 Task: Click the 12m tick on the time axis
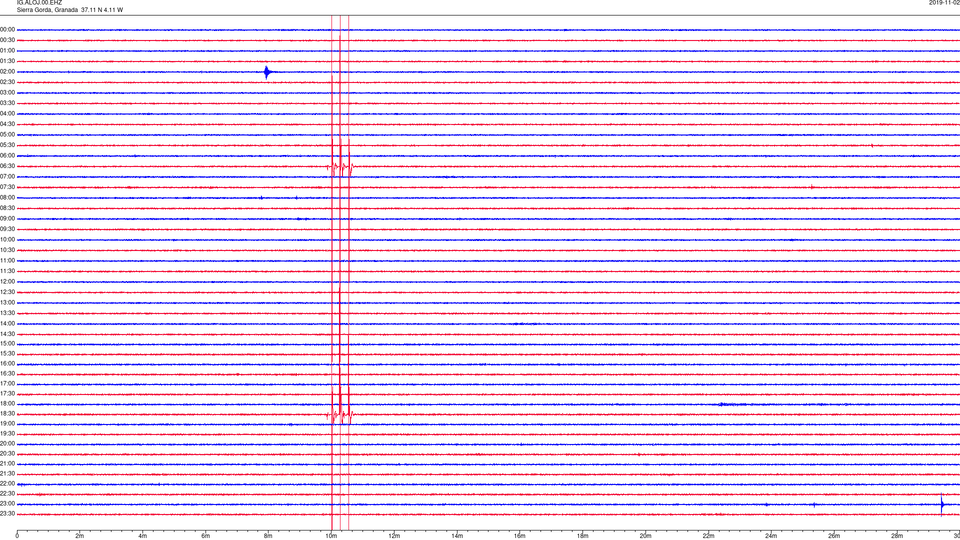coord(394,536)
